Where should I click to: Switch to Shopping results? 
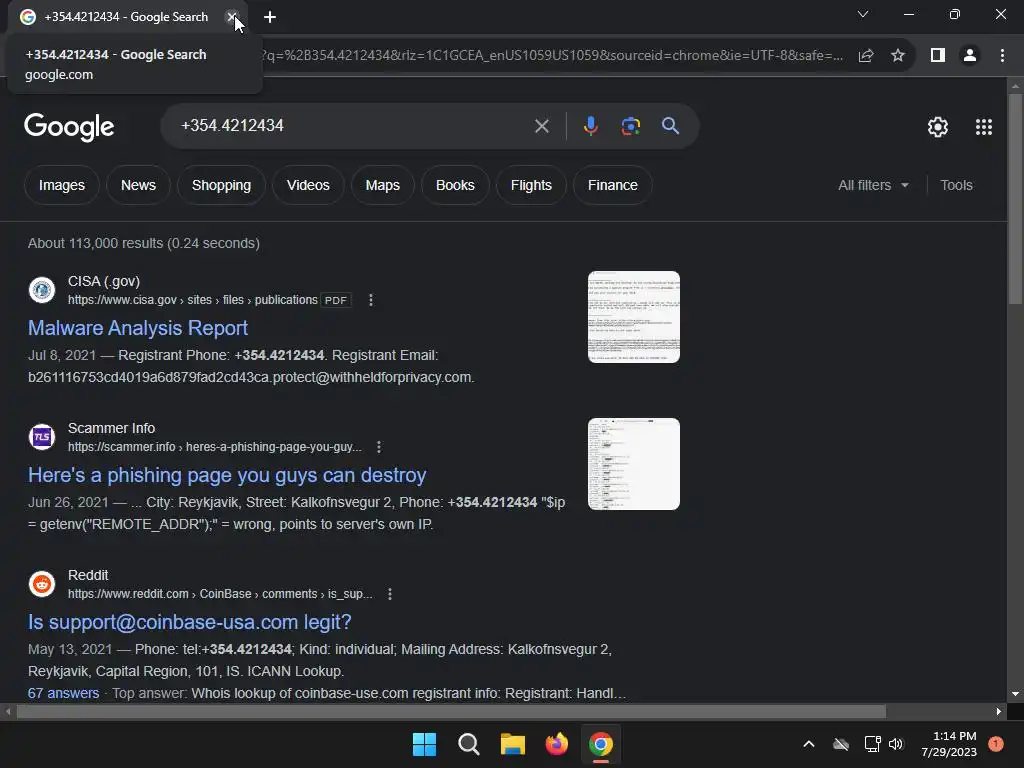[x=221, y=185]
